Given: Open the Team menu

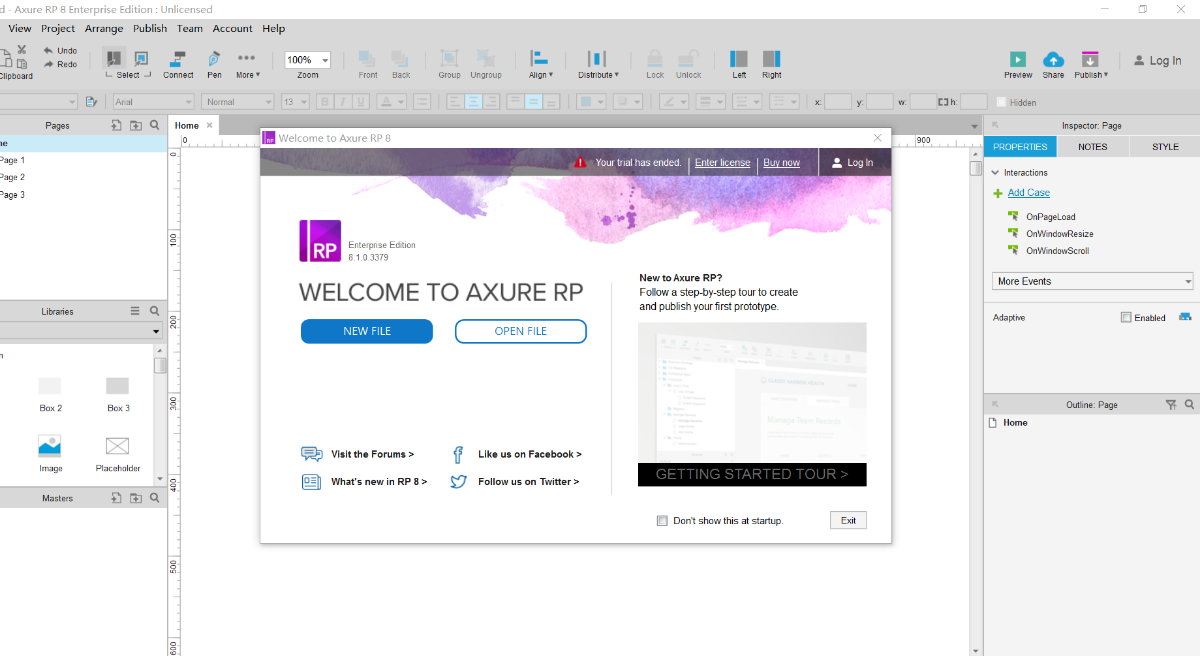Looking at the screenshot, I should [x=190, y=29].
